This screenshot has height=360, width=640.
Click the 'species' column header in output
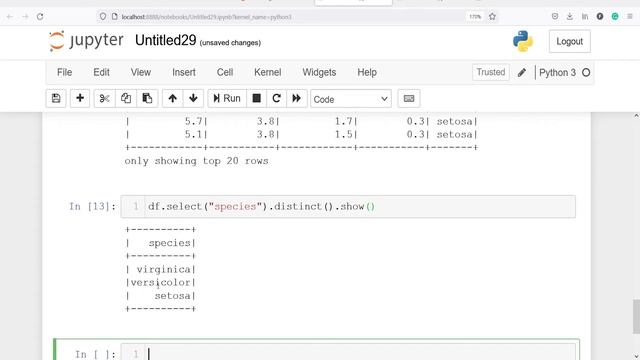point(169,243)
